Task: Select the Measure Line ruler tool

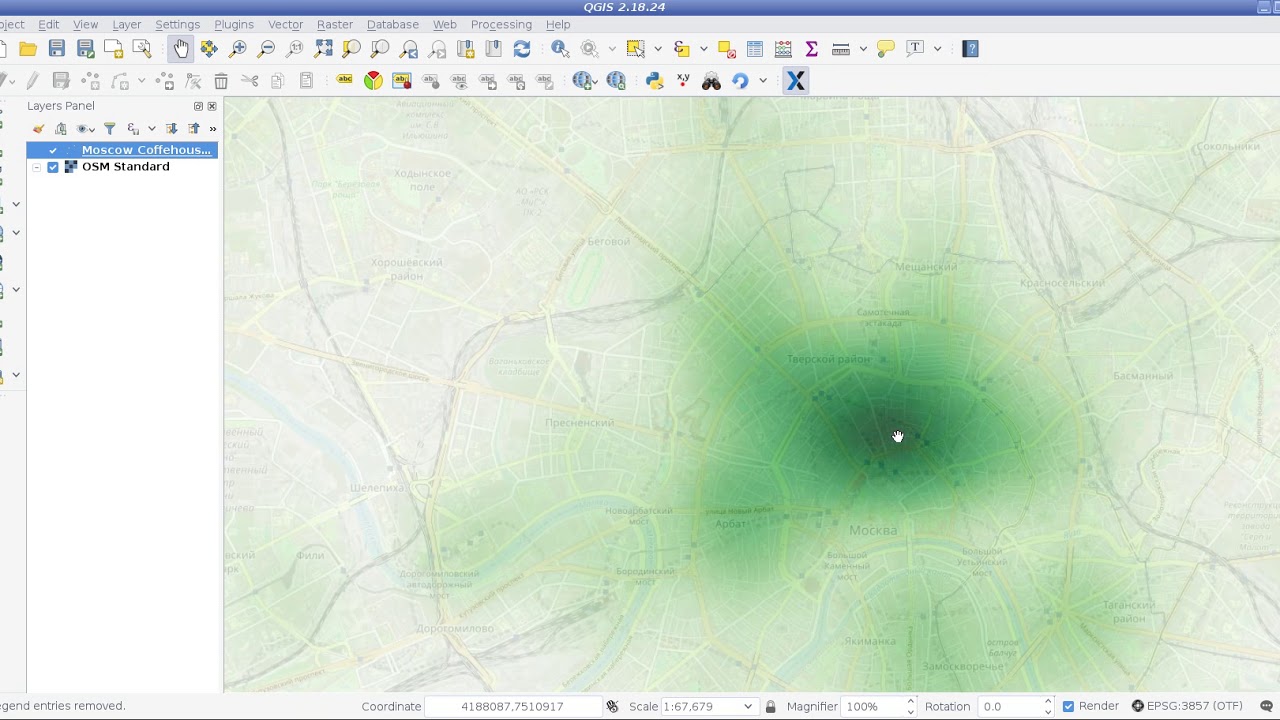Action: (840, 48)
